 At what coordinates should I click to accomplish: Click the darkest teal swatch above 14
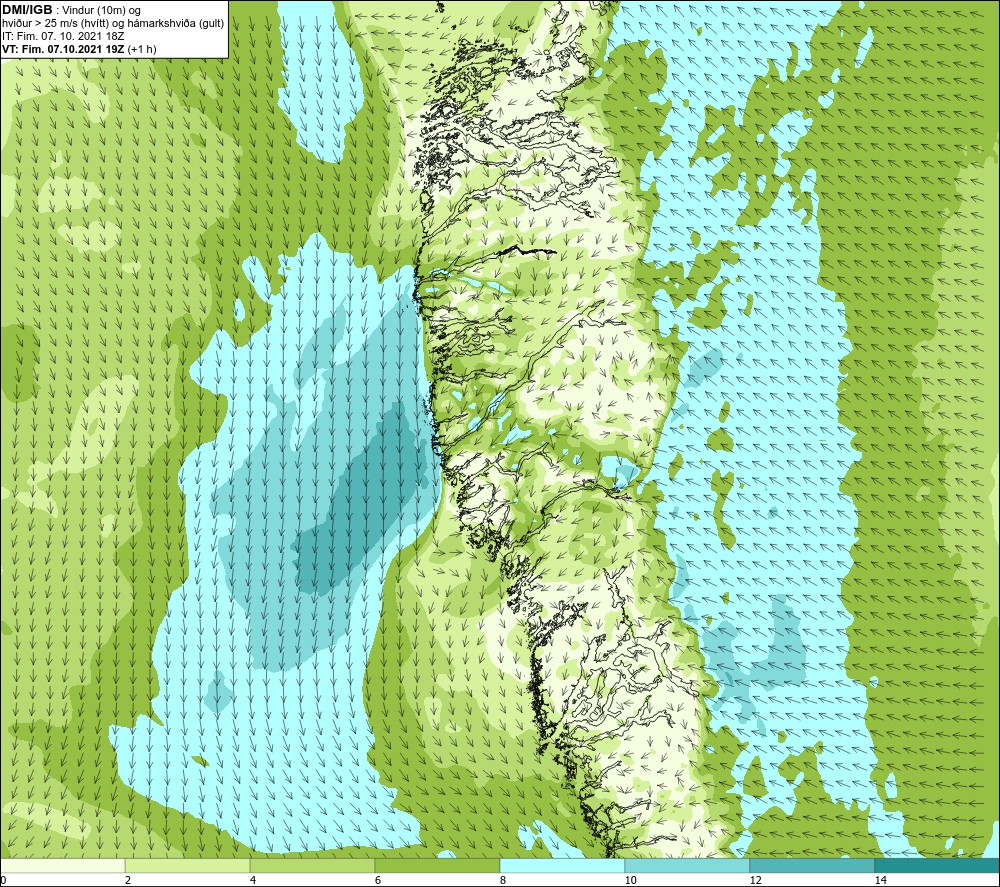click(938, 865)
